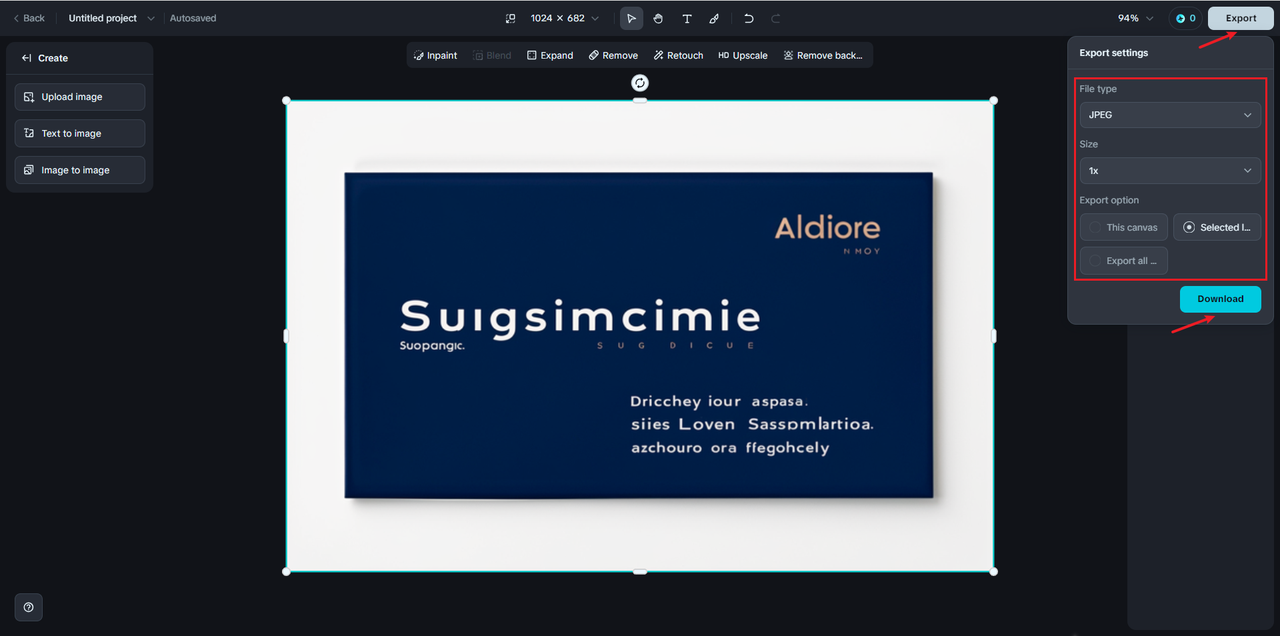
Task: Click the Blend option
Action: tap(492, 55)
